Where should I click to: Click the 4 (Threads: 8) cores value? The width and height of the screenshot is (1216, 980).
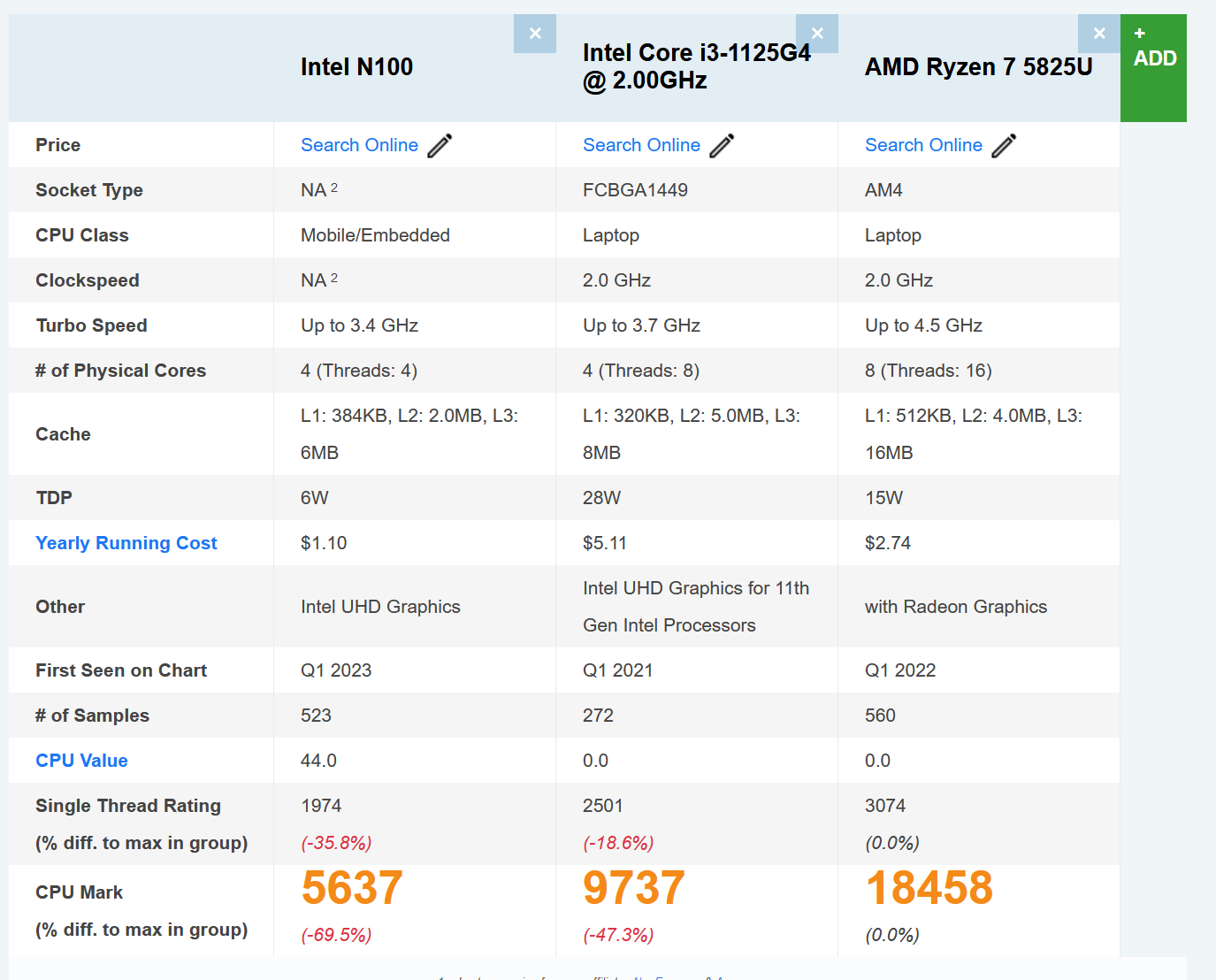[x=641, y=371]
